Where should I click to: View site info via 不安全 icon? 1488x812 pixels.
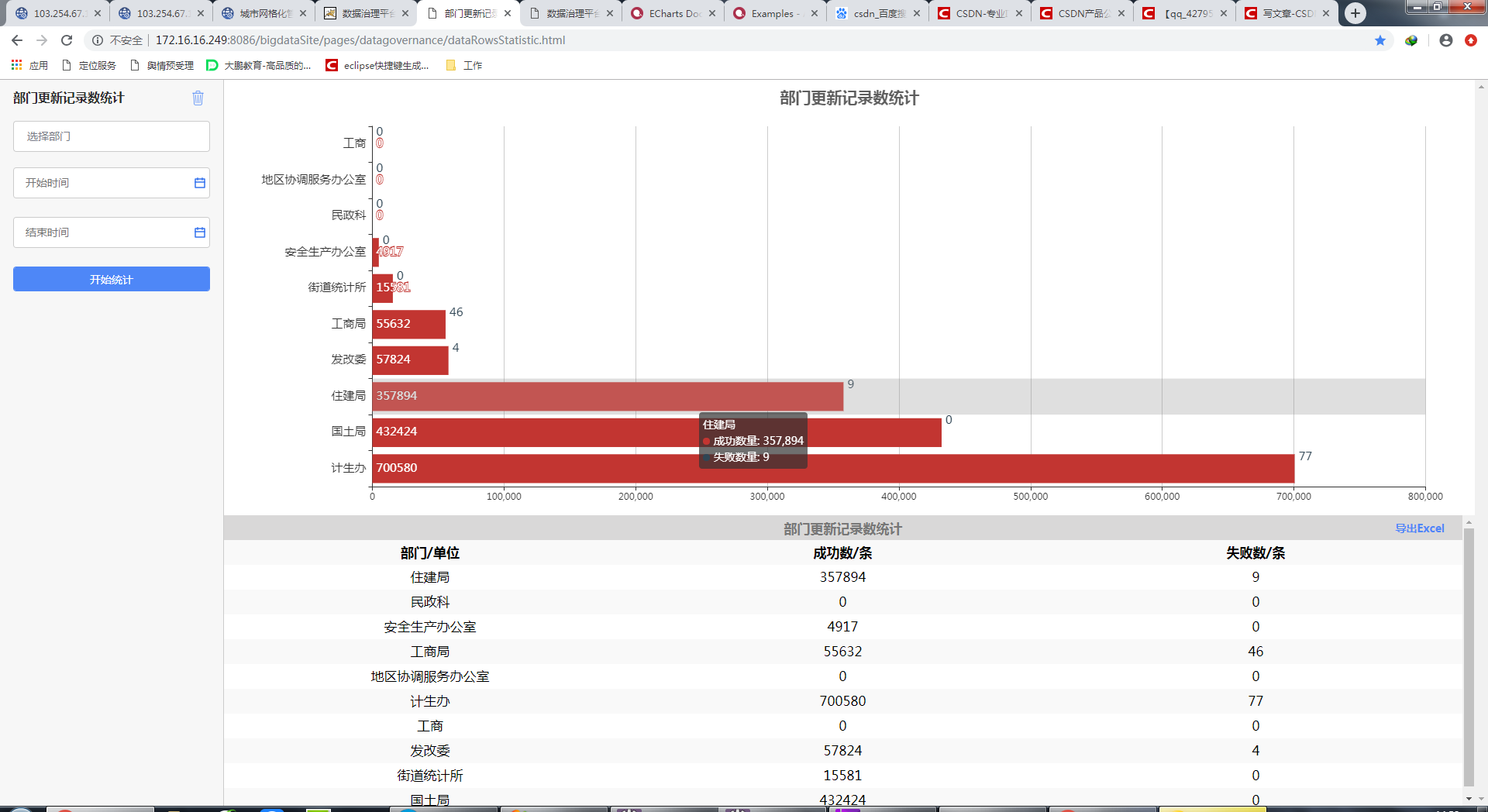point(98,40)
